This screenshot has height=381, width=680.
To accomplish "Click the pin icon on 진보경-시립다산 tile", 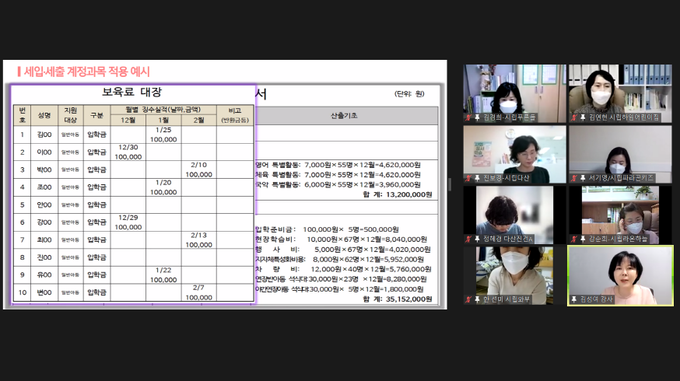I will 477,178.
